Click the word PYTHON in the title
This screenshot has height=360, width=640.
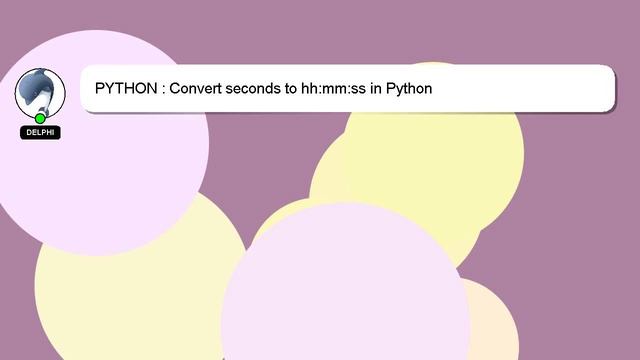point(126,88)
